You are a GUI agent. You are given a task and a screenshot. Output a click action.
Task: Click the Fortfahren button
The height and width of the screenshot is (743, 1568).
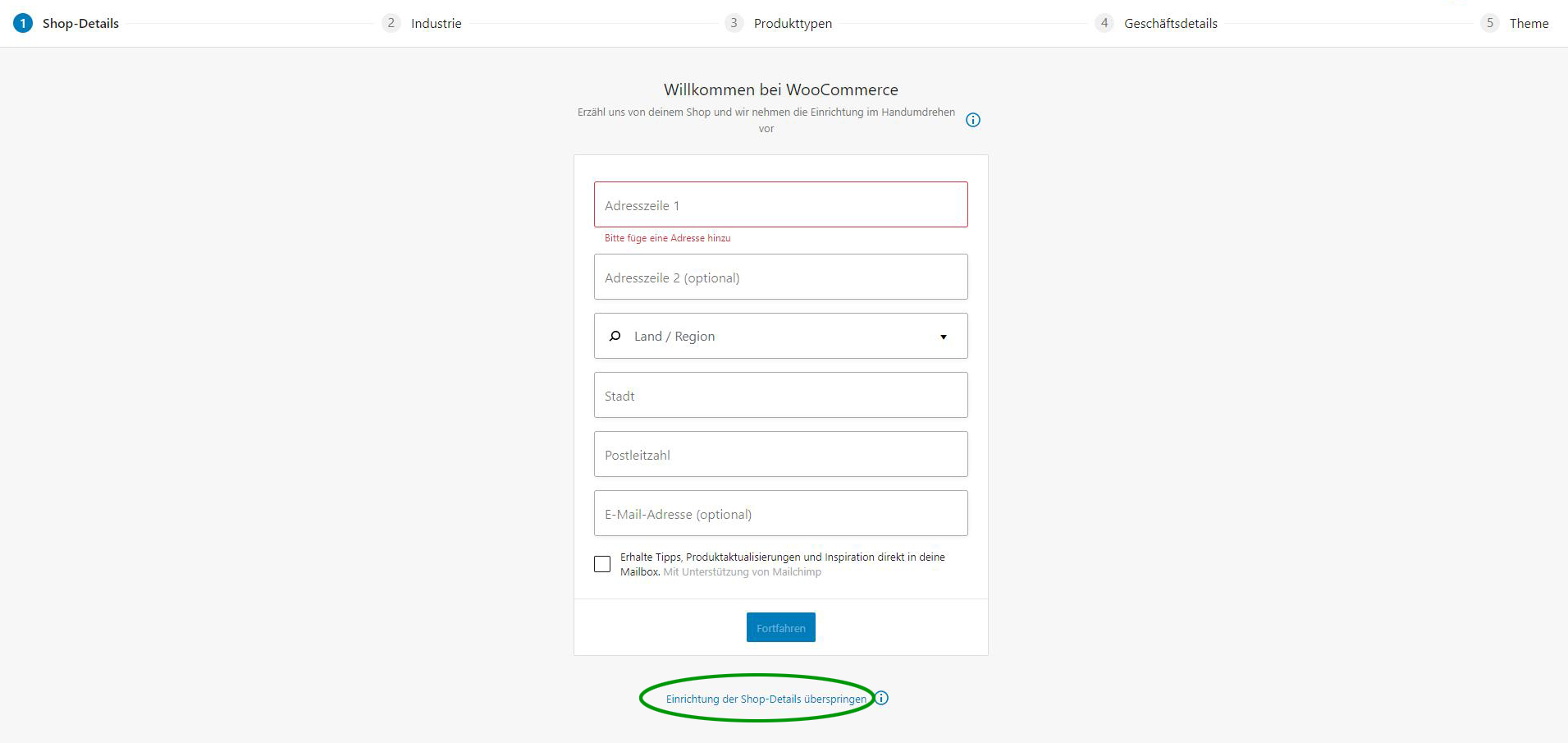tap(781, 627)
